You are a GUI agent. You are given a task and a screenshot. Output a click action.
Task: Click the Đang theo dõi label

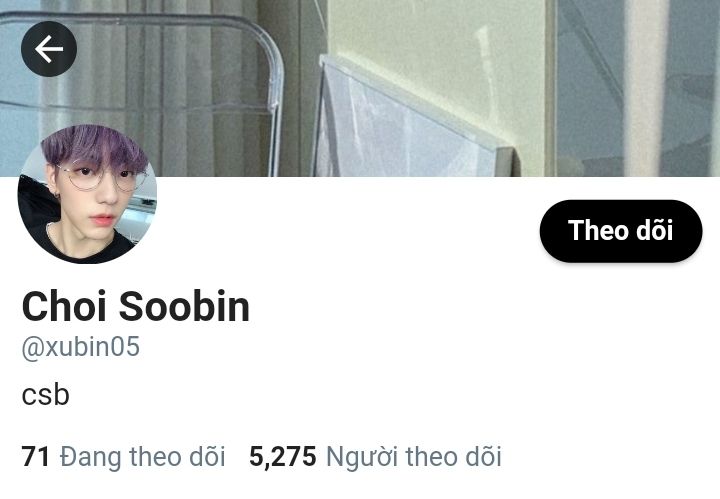tap(143, 457)
